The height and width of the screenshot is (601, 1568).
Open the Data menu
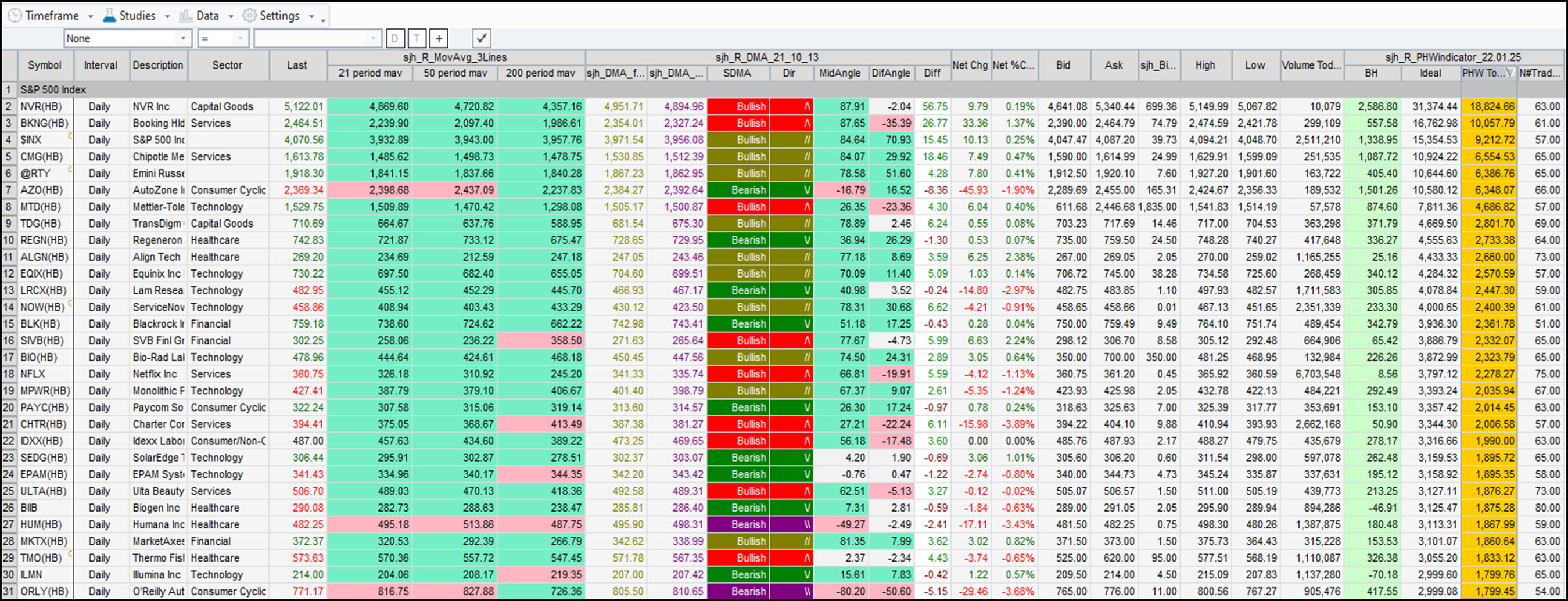pyautogui.click(x=199, y=15)
